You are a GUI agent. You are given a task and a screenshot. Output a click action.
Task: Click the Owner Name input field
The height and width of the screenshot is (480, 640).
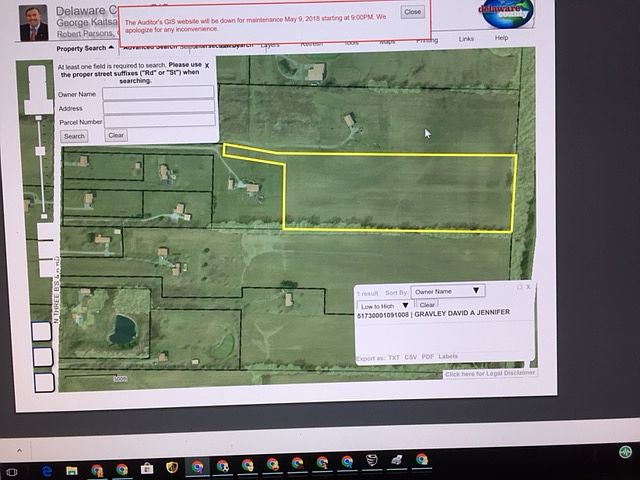pos(158,93)
